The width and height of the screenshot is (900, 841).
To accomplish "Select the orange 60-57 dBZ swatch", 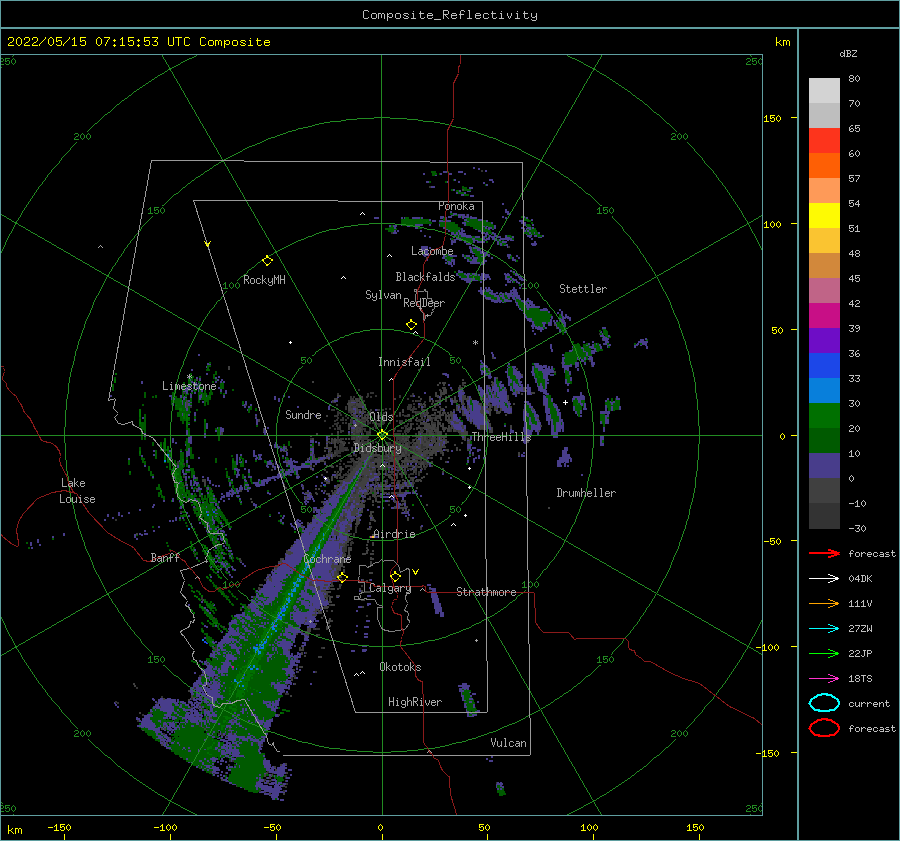I will 824,166.
